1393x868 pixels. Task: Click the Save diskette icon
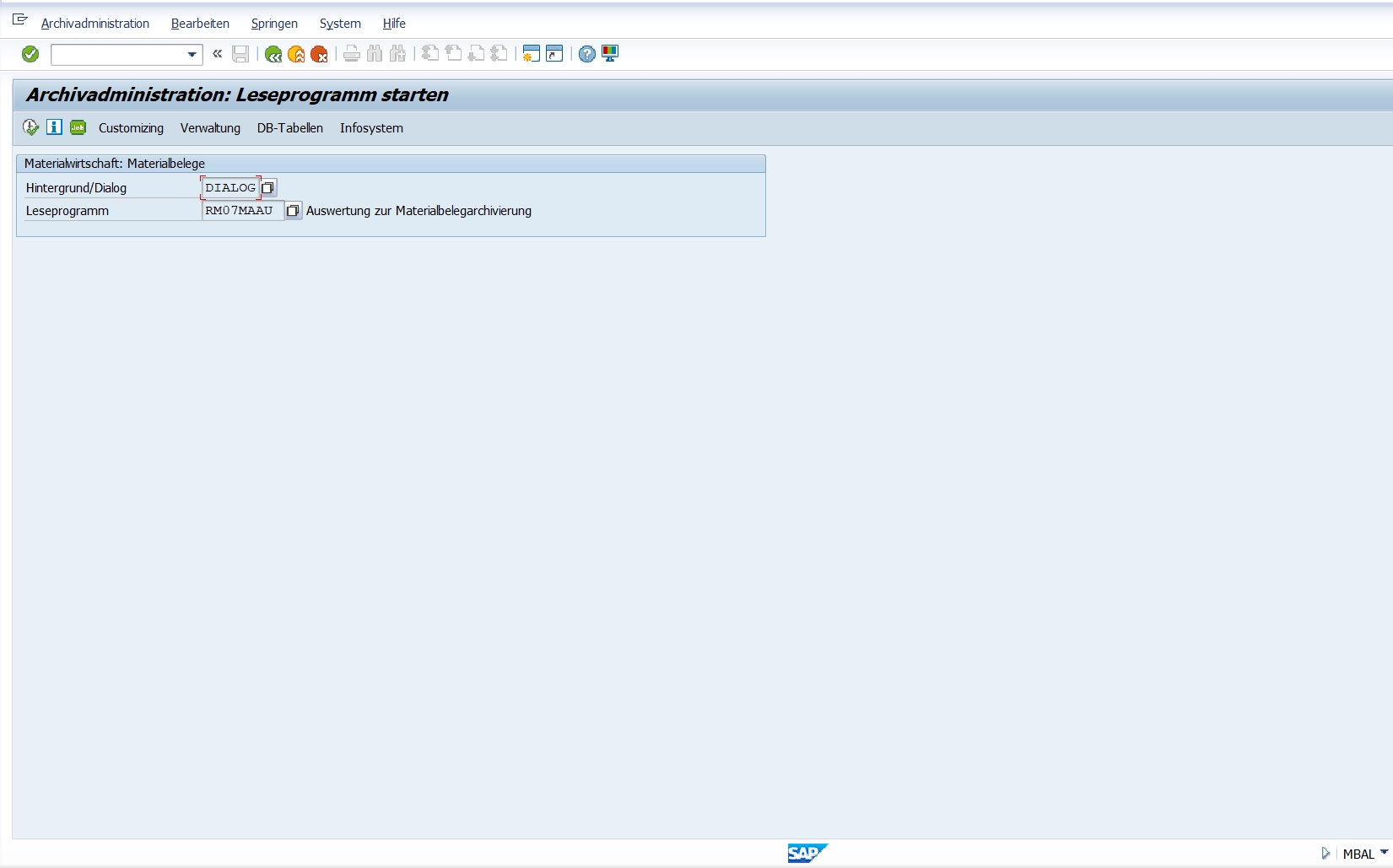coord(240,54)
